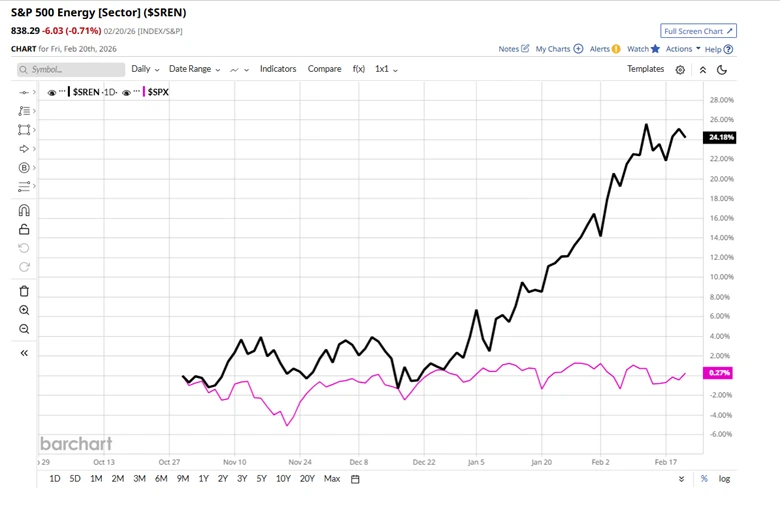This screenshot has width=780, height=511.
Task: Open the Help link
Action: [719, 49]
